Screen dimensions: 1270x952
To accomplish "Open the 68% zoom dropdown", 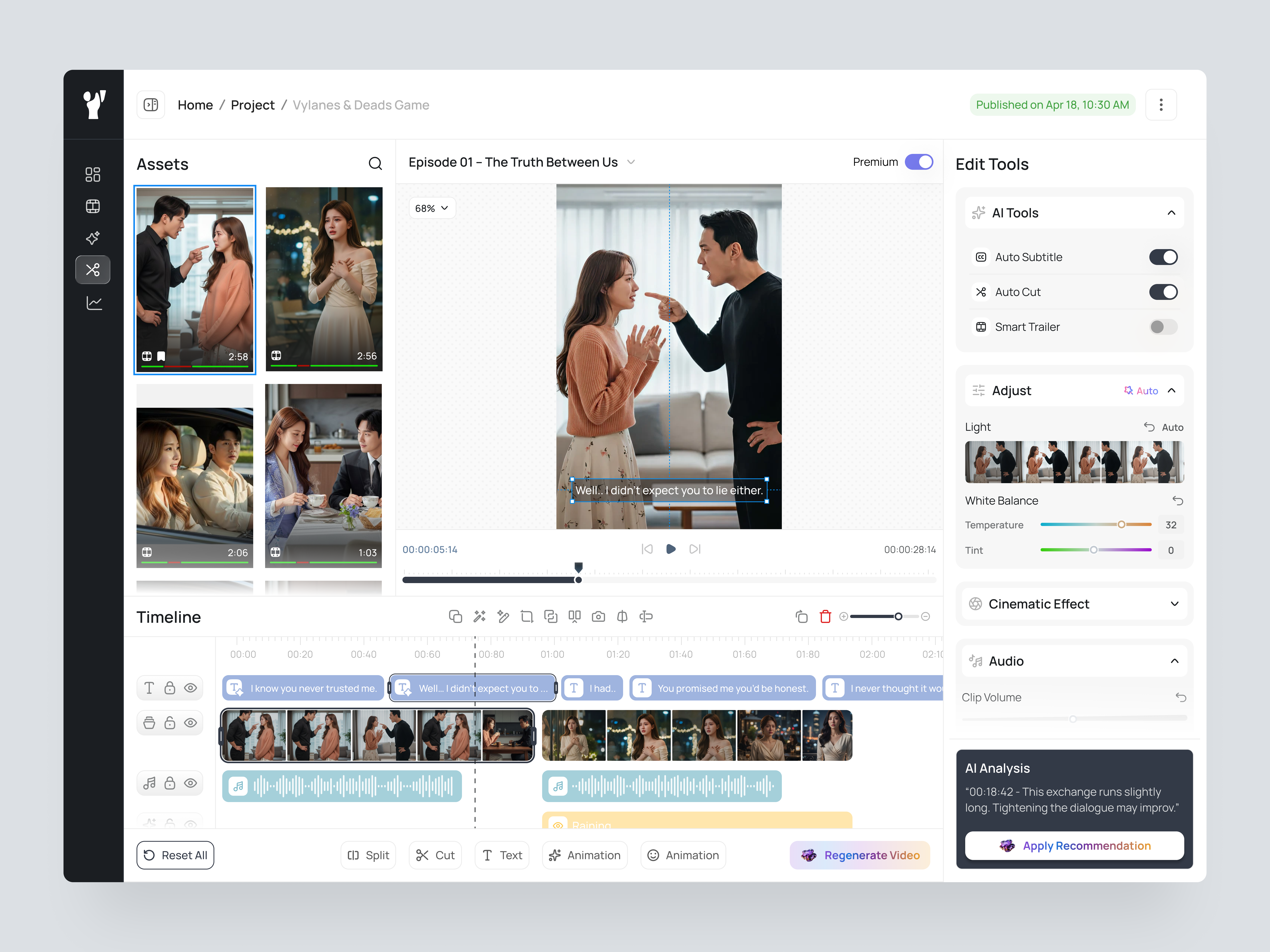I will (432, 208).
